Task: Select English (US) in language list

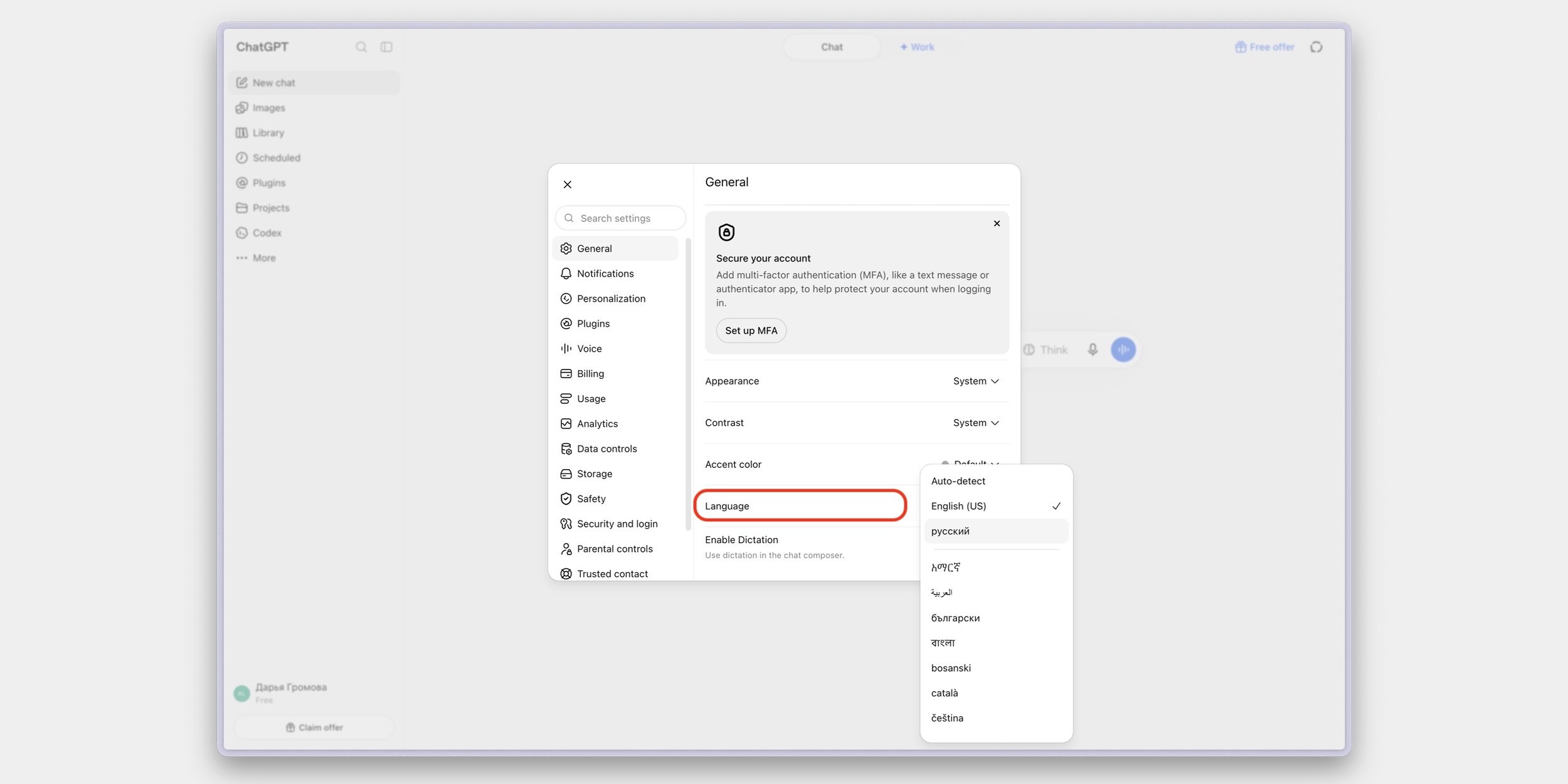Action: click(996, 506)
